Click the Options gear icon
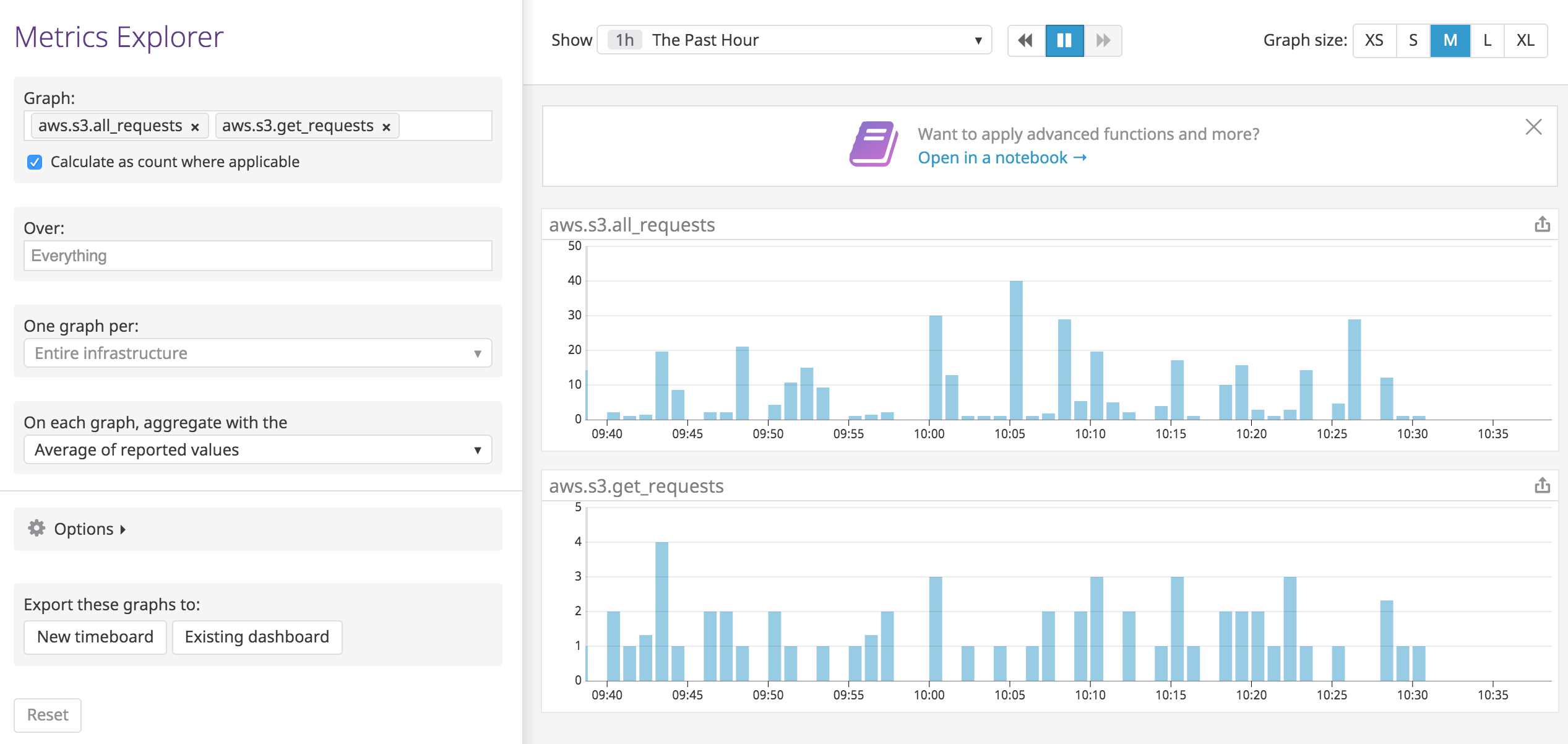Viewport: 1568px width, 744px height. pyautogui.click(x=37, y=528)
